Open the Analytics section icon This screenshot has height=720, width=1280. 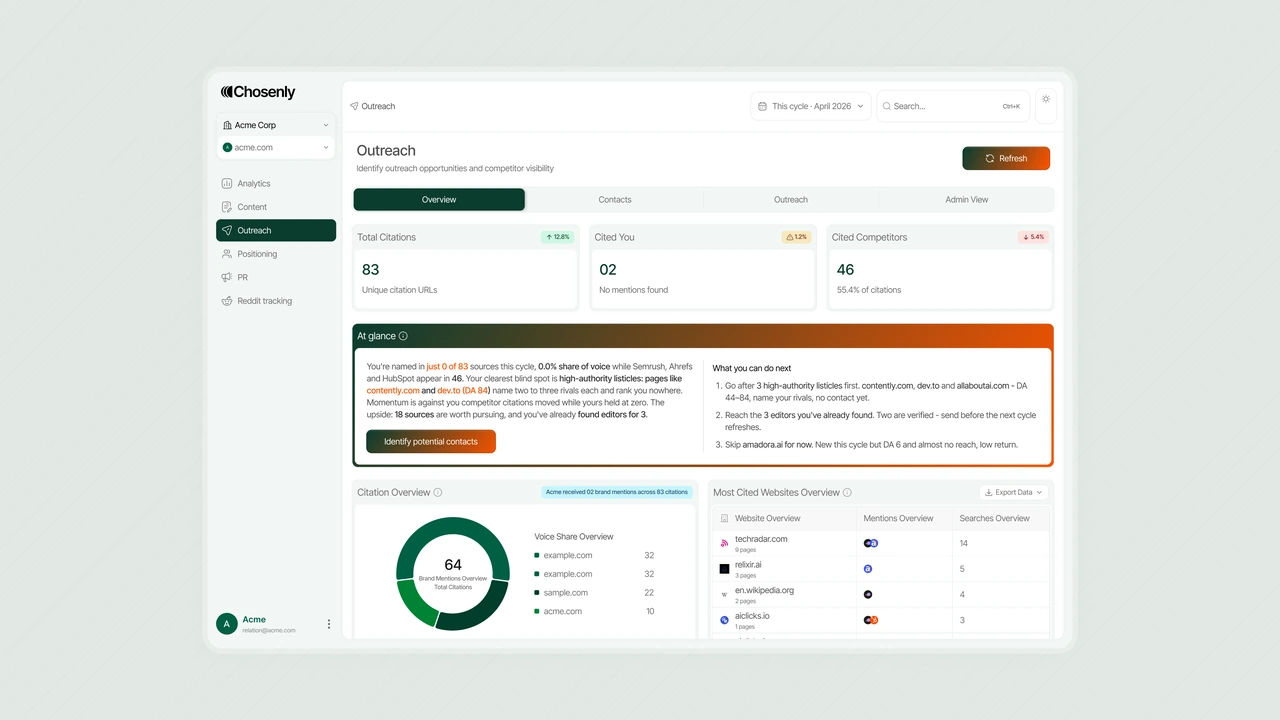[227, 184]
